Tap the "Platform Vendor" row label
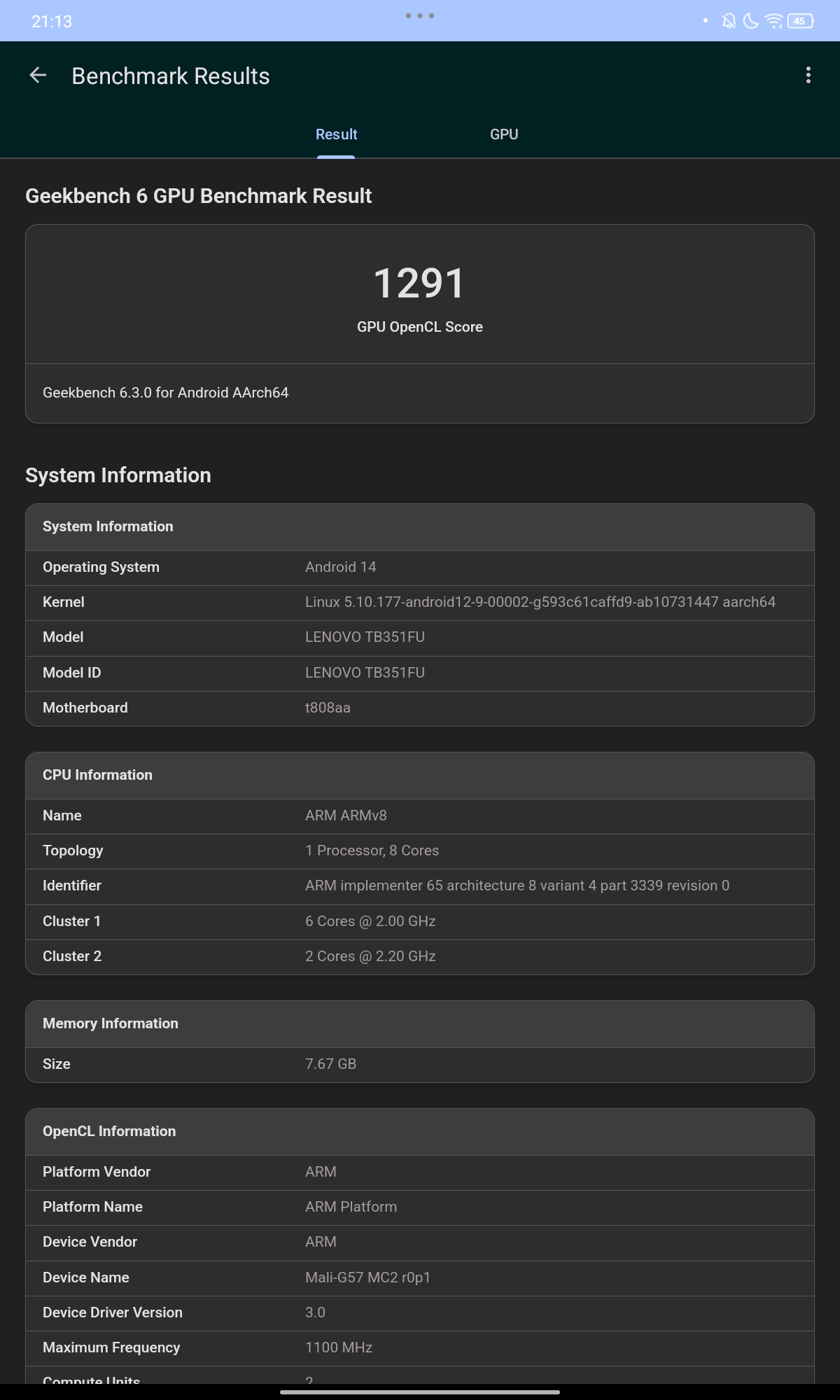Image resolution: width=840 pixels, height=1400 pixels. [97, 1172]
